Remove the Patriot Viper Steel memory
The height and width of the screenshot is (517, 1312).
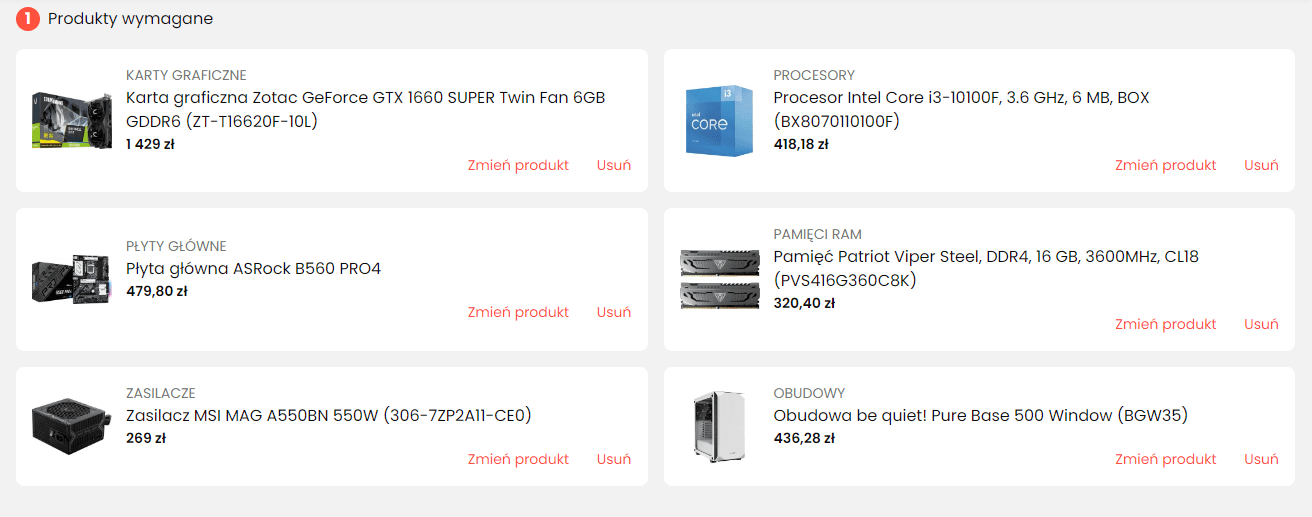pos(1261,324)
